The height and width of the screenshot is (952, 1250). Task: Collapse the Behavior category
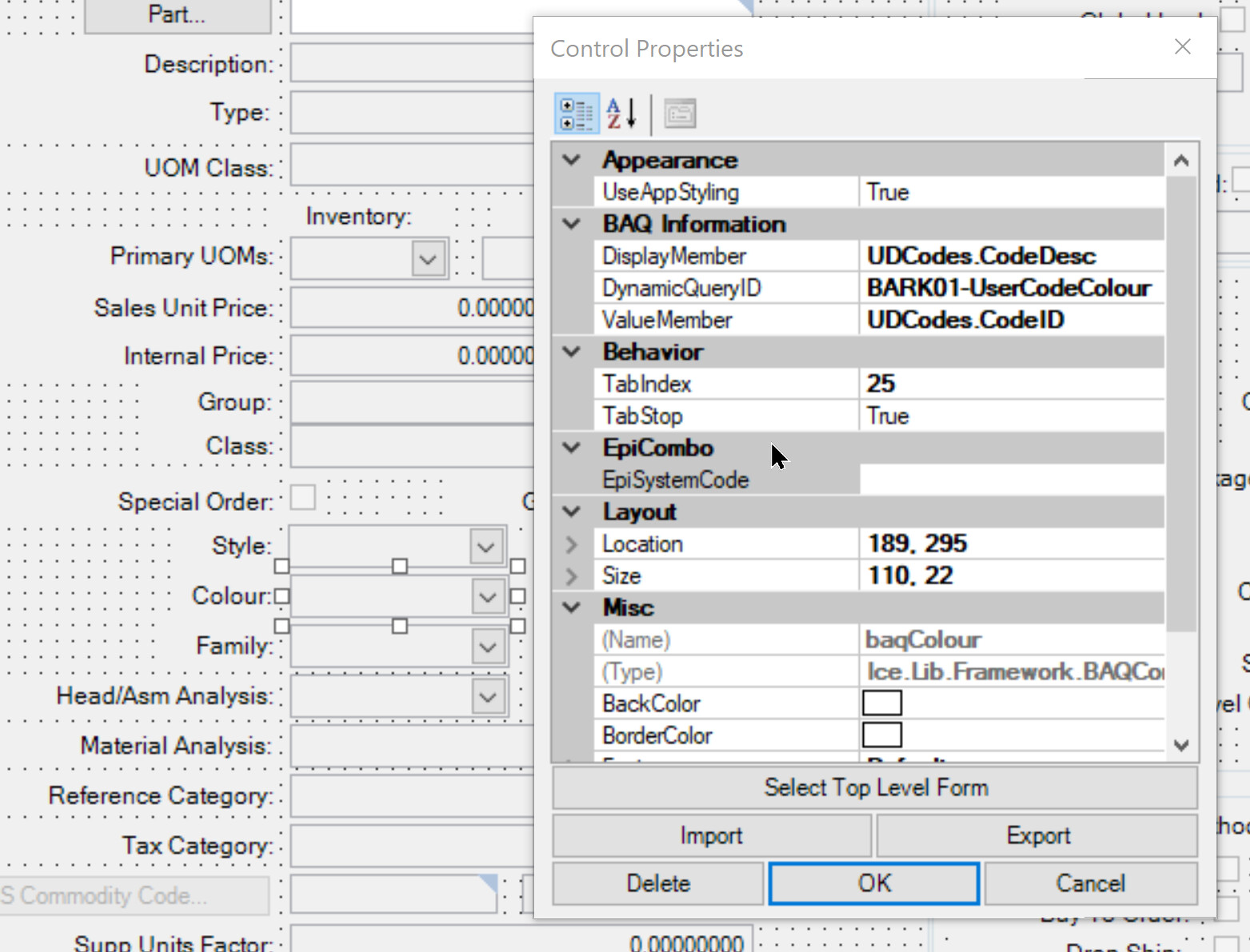pyautogui.click(x=571, y=351)
